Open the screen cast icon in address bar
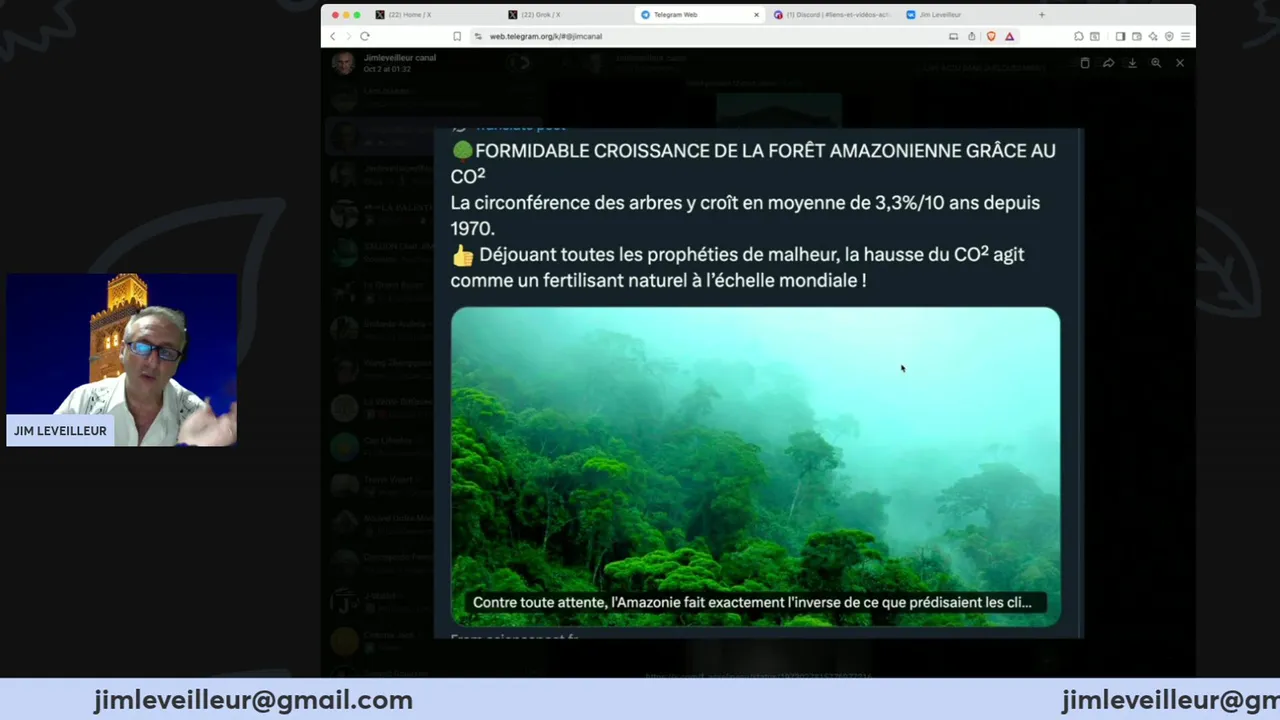 (953, 36)
